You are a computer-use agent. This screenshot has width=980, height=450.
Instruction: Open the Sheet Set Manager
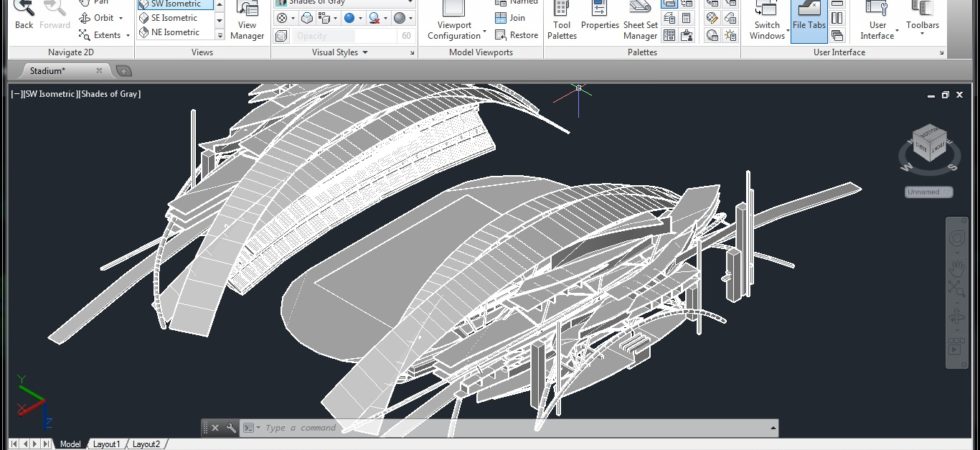click(x=640, y=21)
